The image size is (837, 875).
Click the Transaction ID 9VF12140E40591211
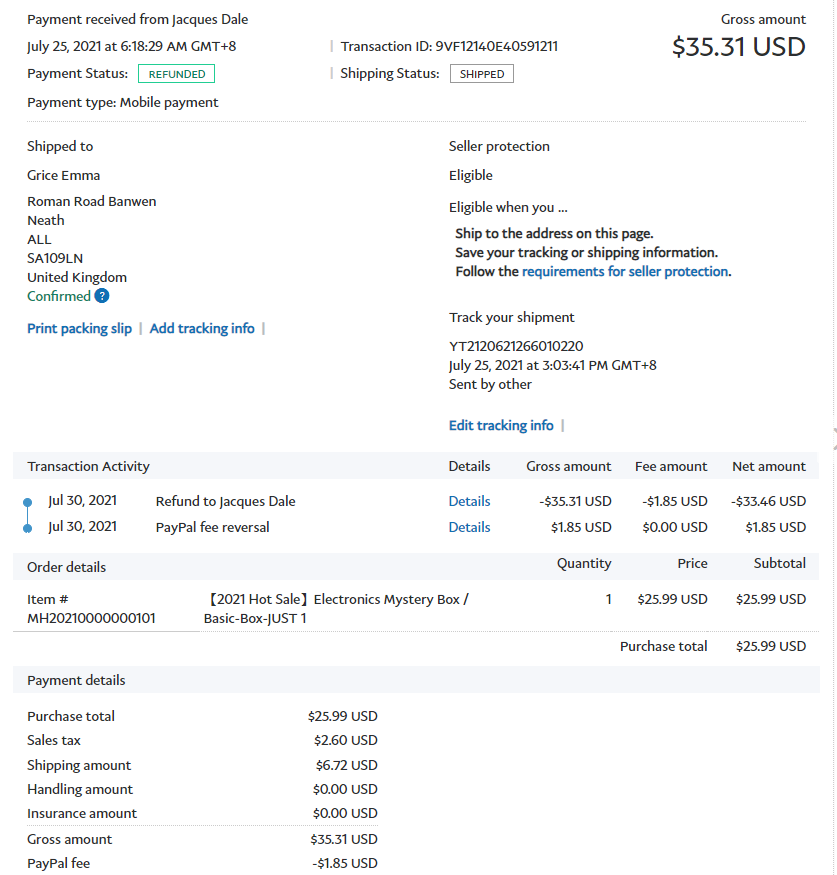point(496,46)
